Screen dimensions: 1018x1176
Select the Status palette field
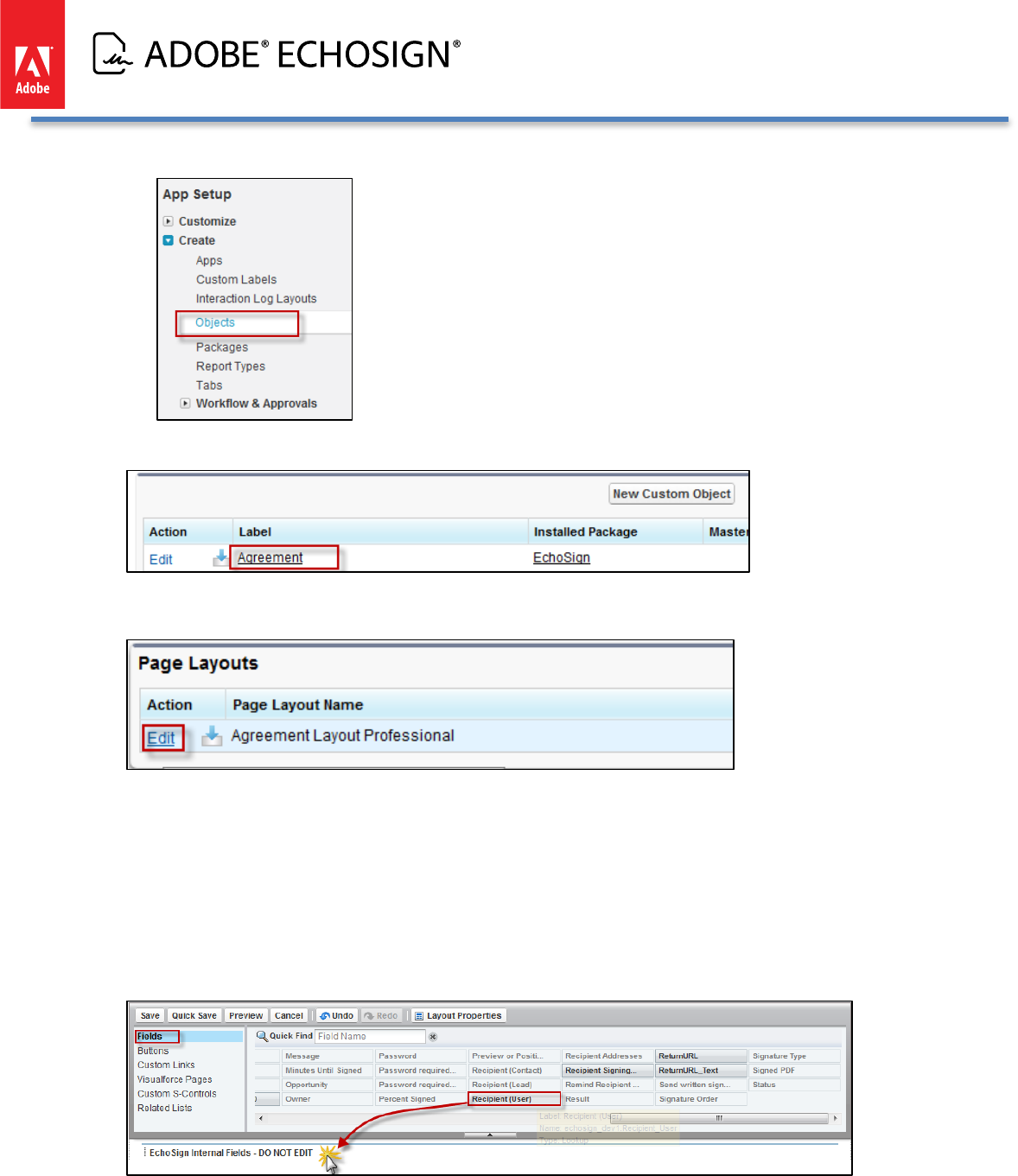795,1084
